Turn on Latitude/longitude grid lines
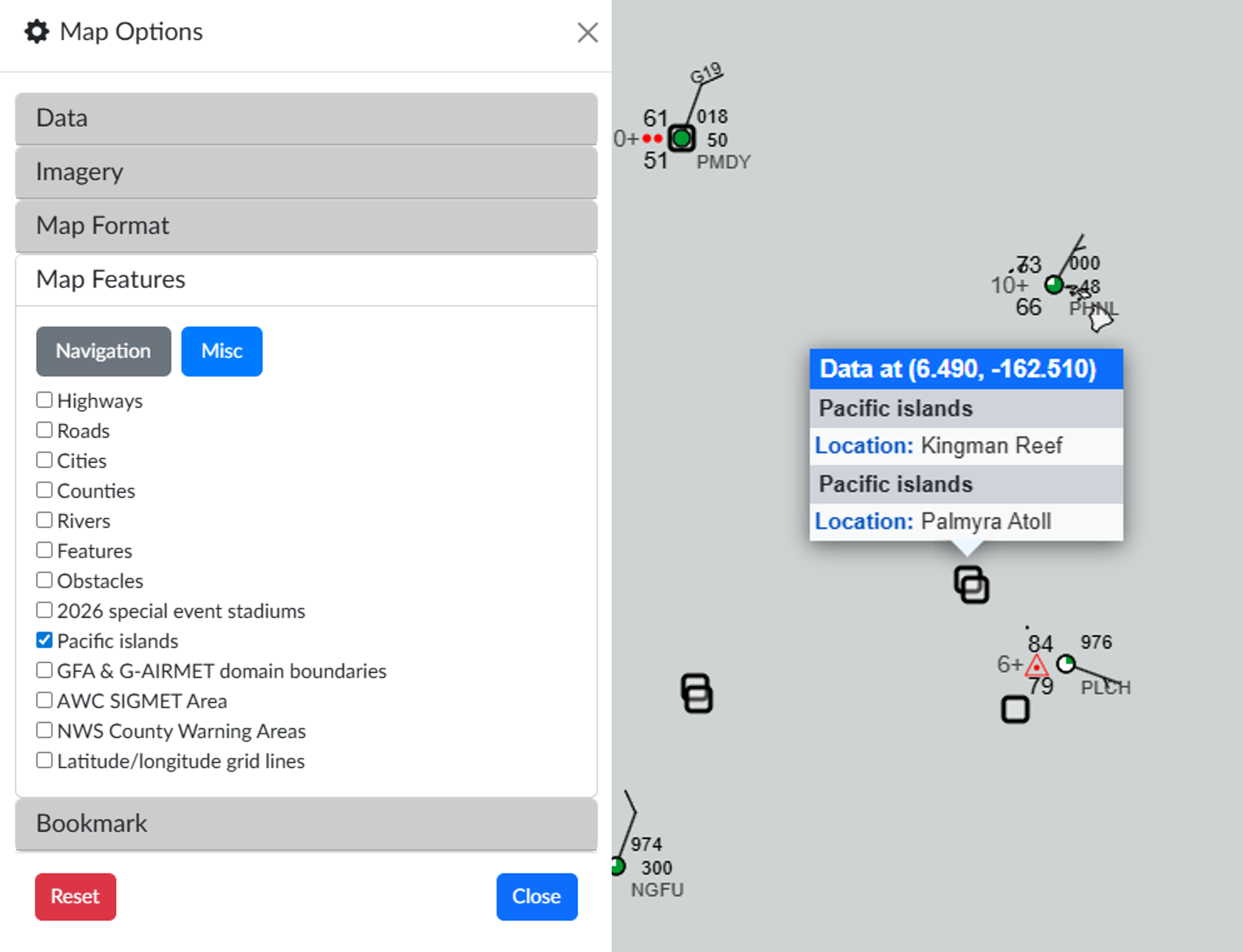Screen dimensions: 1243x952 pos(44,760)
